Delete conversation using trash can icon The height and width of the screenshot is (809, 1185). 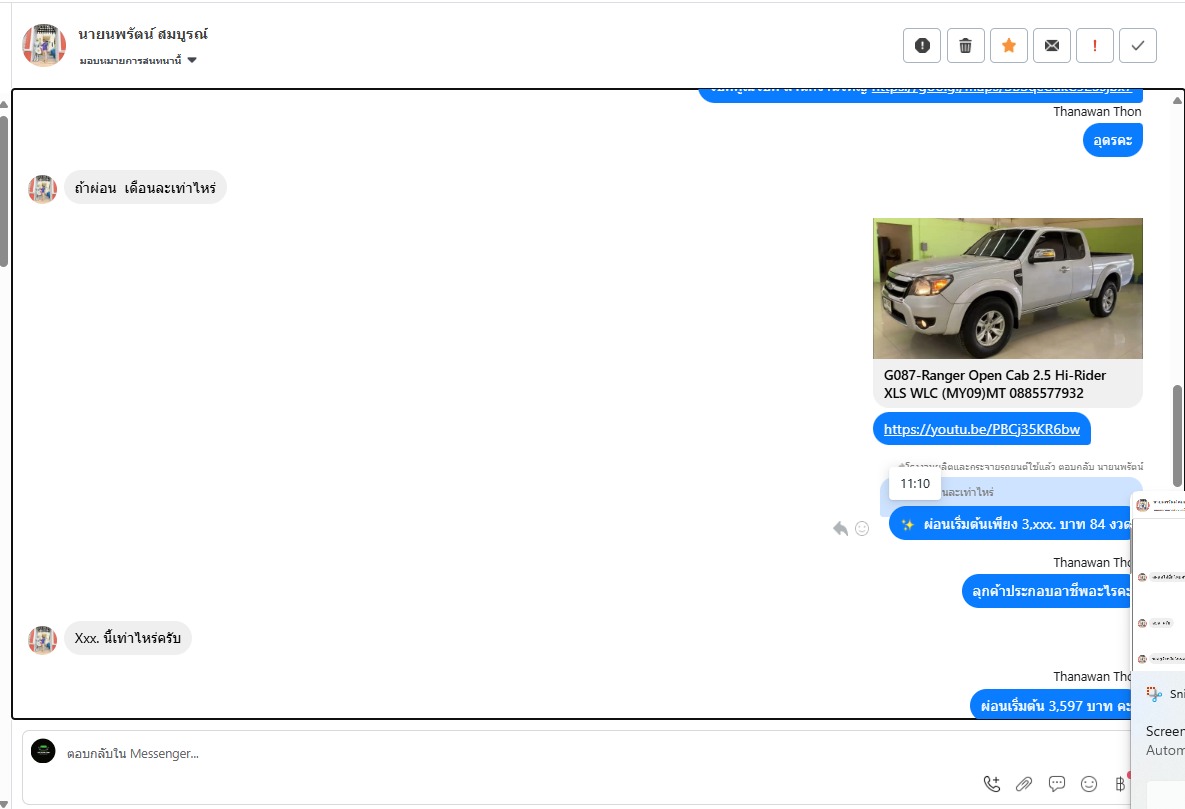(965, 45)
